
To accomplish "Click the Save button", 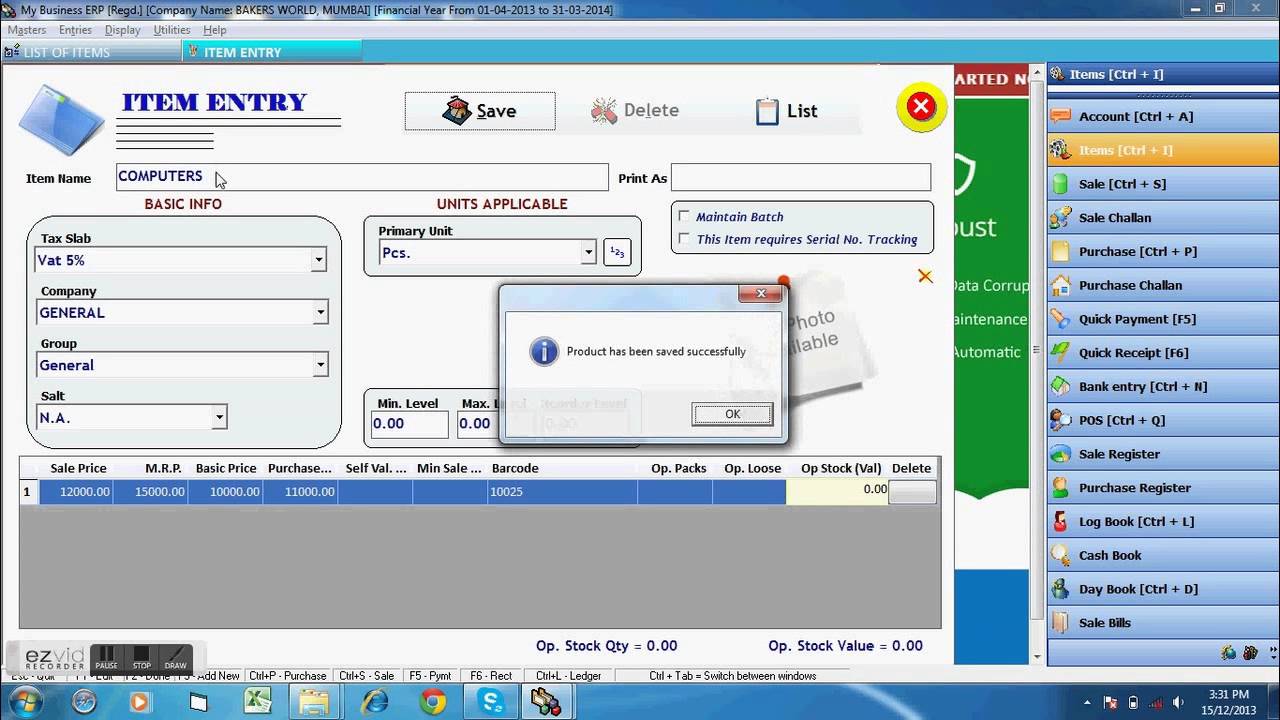I will tap(480, 111).
